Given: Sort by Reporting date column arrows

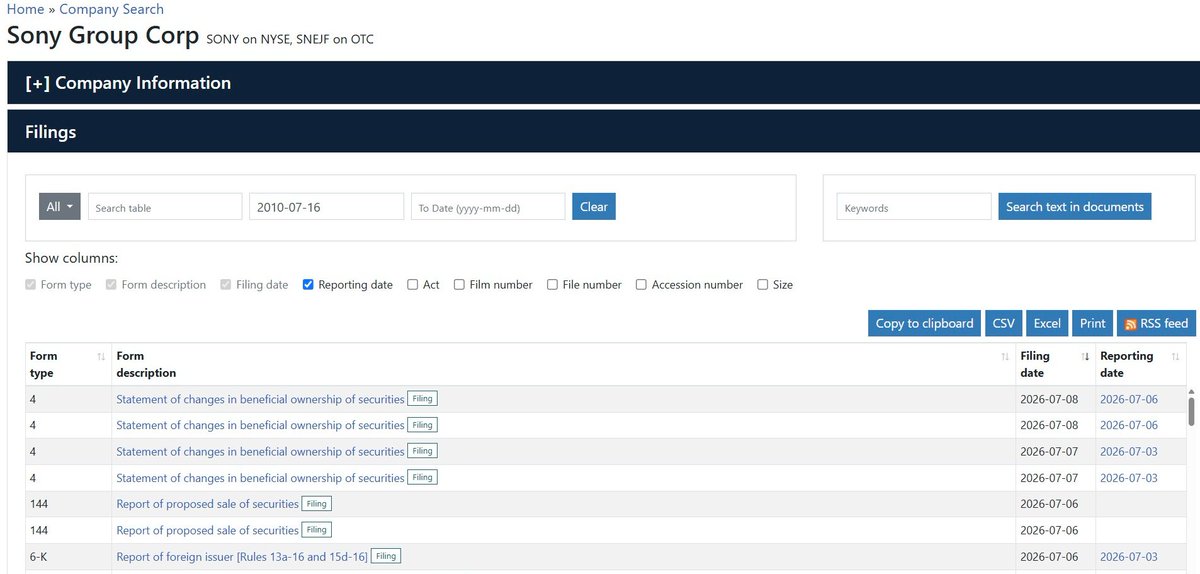Looking at the screenshot, I should [x=1175, y=356].
